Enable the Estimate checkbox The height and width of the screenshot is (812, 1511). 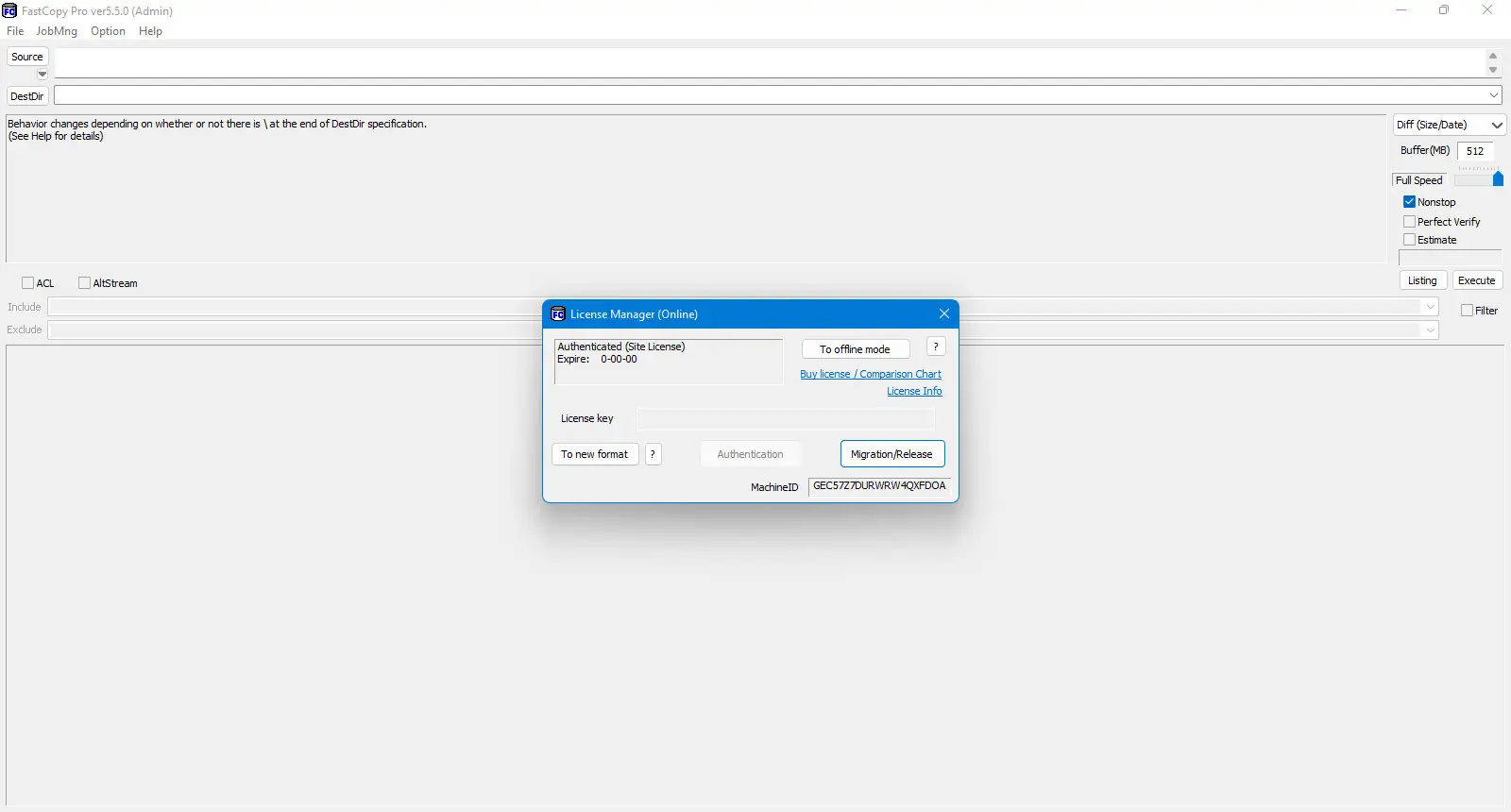1409,240
